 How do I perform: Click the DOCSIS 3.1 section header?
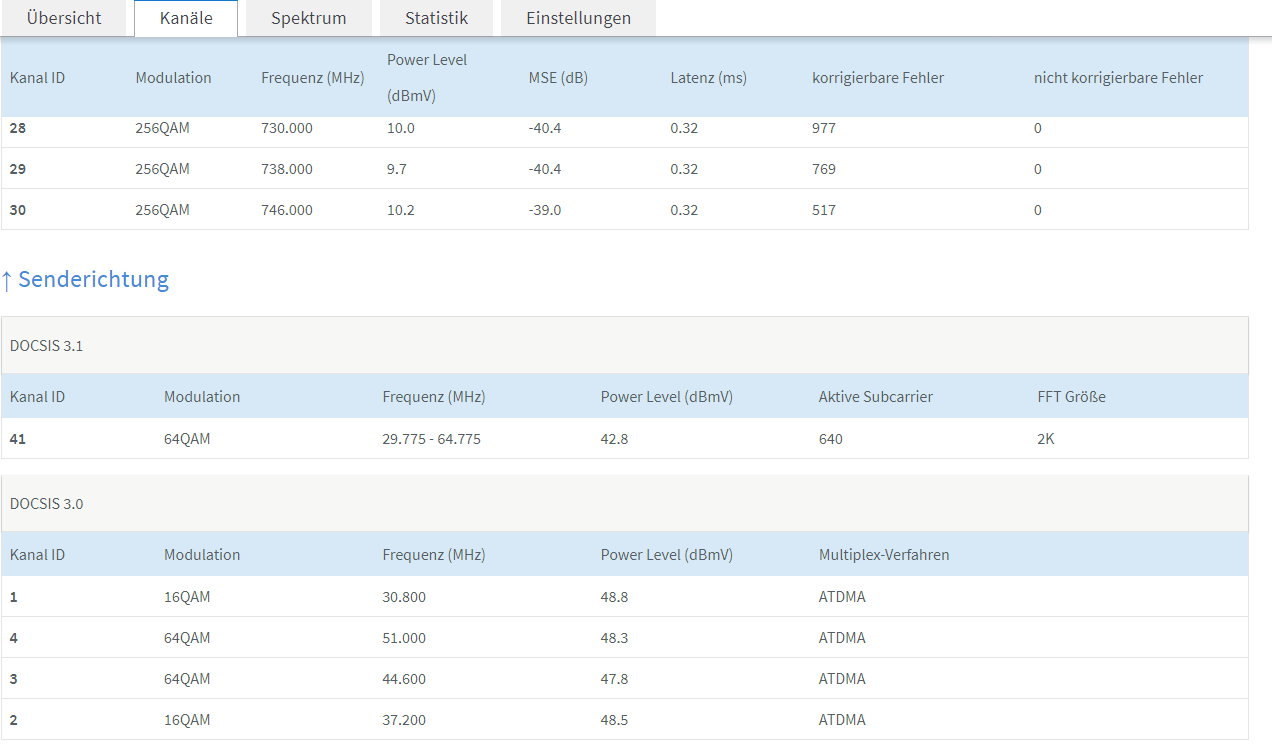click(624, 345)
